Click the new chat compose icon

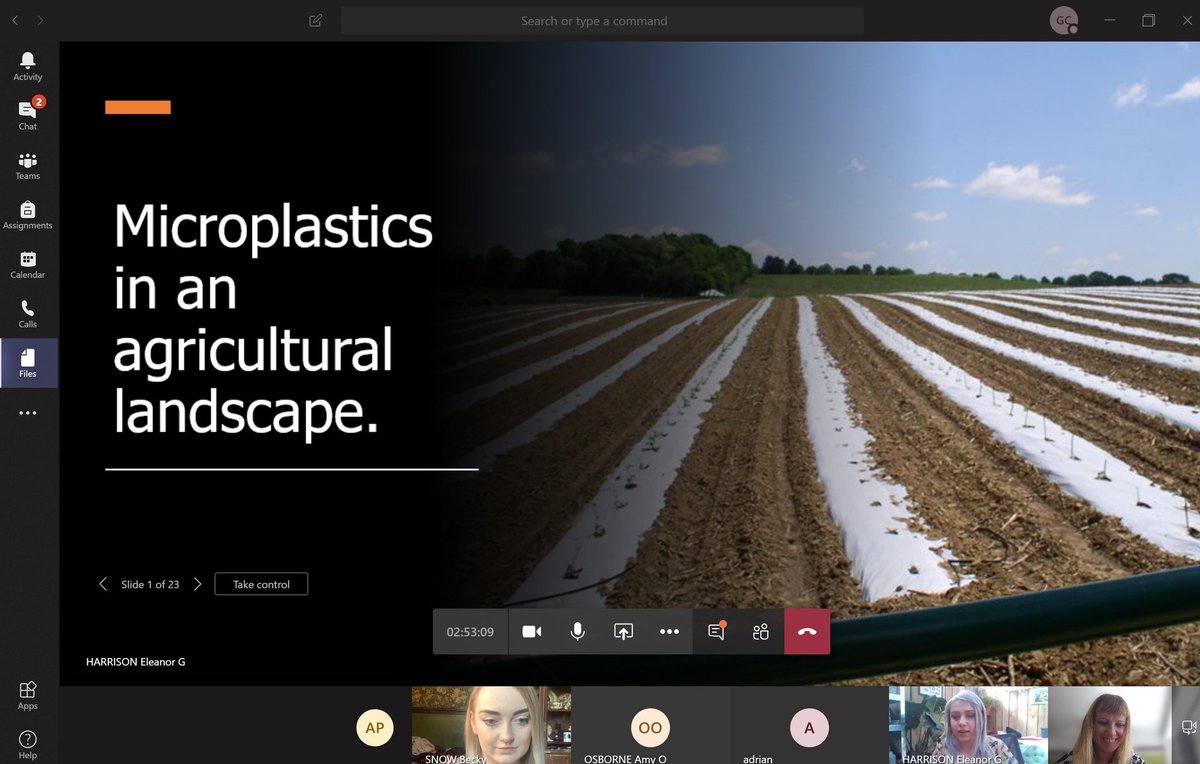316,20
